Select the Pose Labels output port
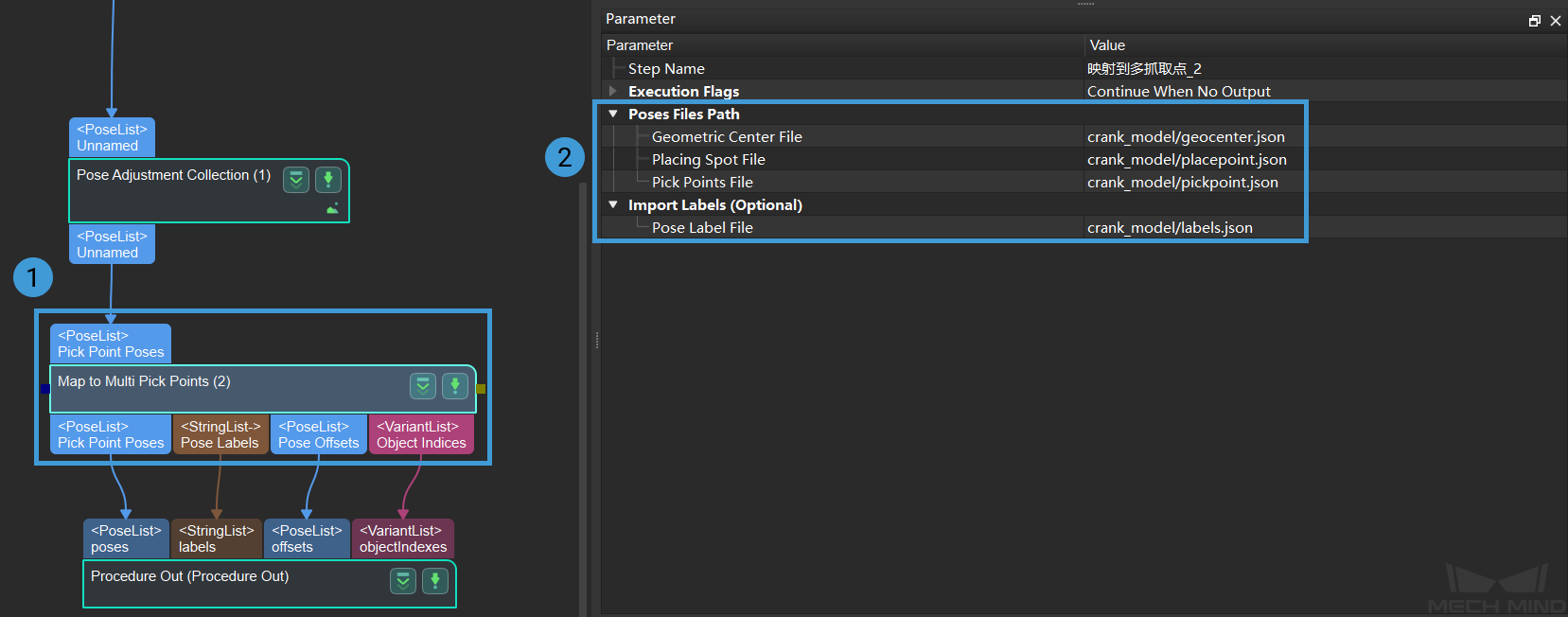This screenshot has height=617, width=1568. [x=220, y=434]
